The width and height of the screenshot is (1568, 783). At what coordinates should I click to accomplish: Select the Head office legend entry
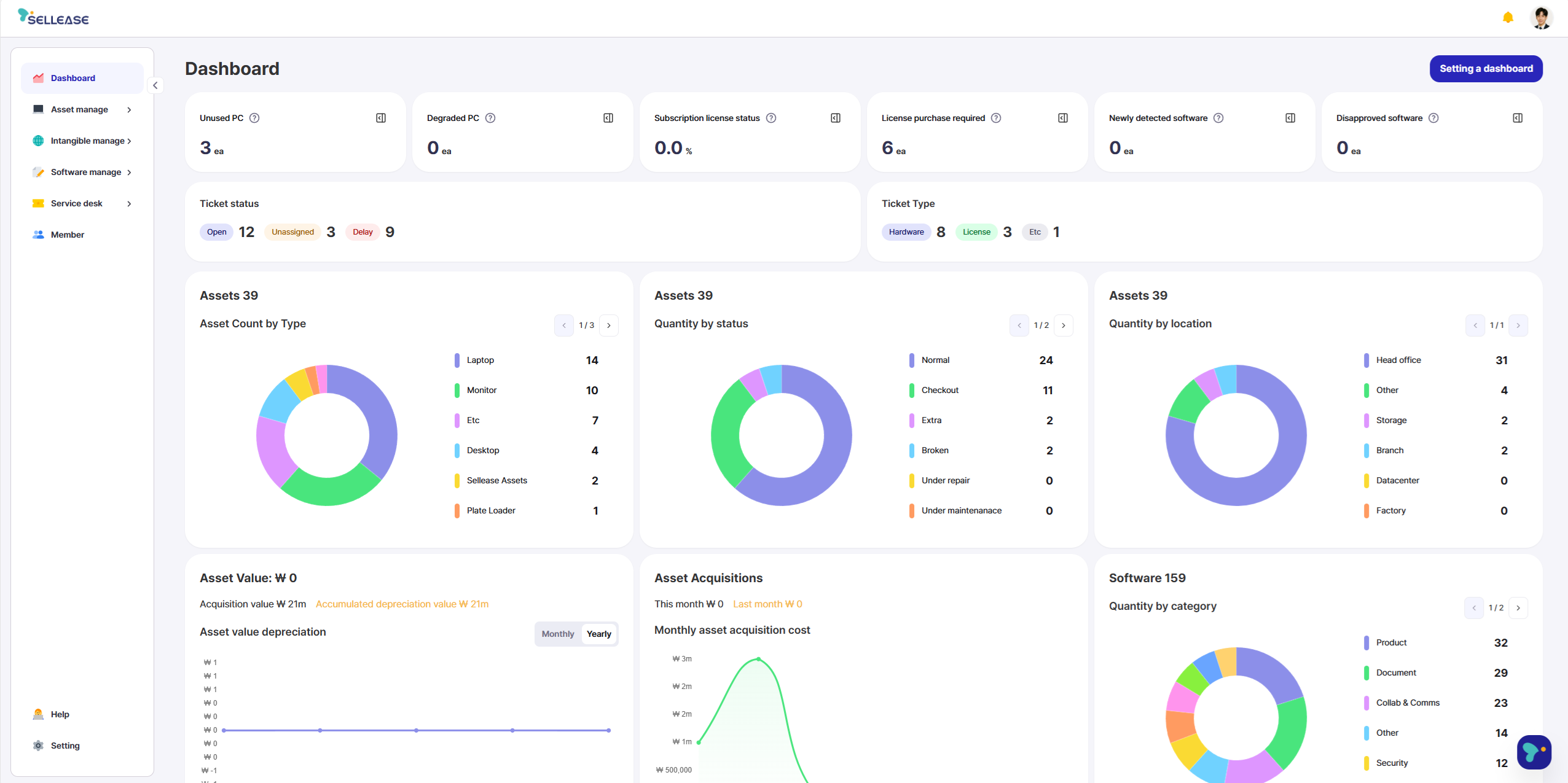[x=1436, y=360]
